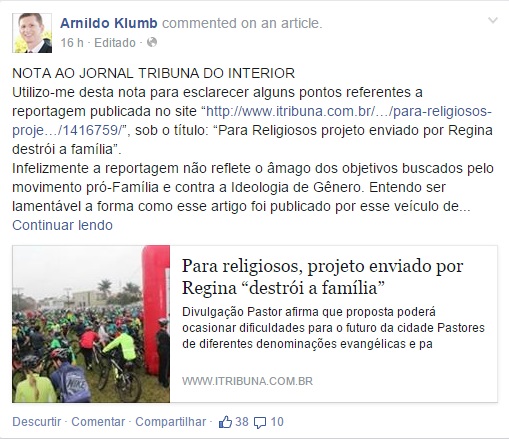Click Descurtir to unlike the post
Image resolution: width=509 pixels, height=439 pixels.
37,422
